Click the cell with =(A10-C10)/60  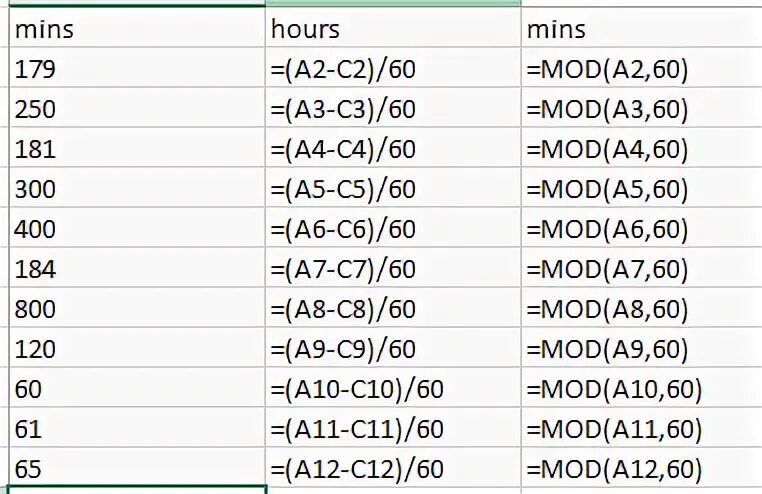point(393,387)
